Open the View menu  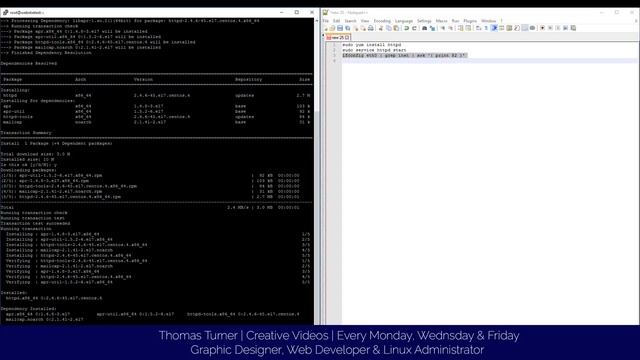[x=365, y=21]
